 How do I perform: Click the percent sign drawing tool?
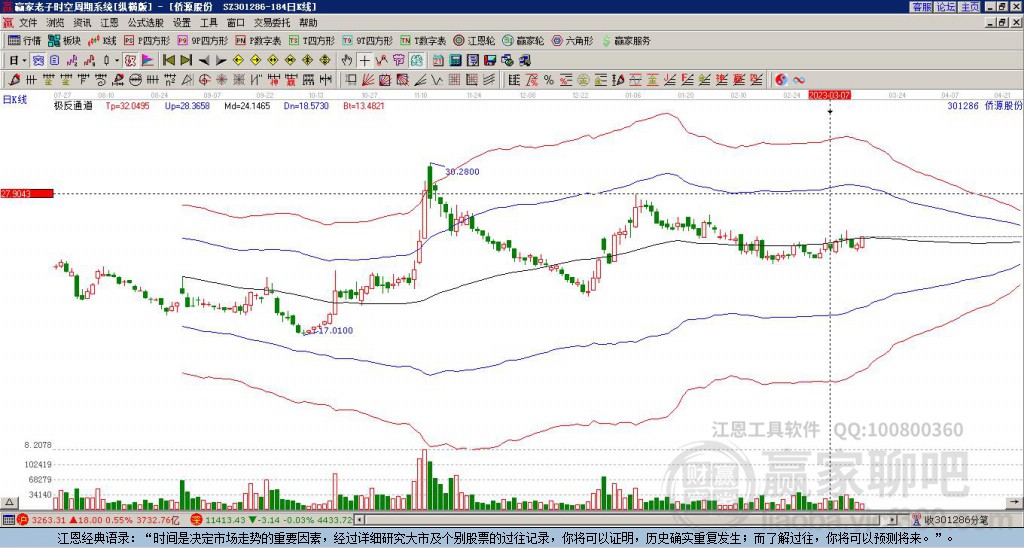(549, 80)
